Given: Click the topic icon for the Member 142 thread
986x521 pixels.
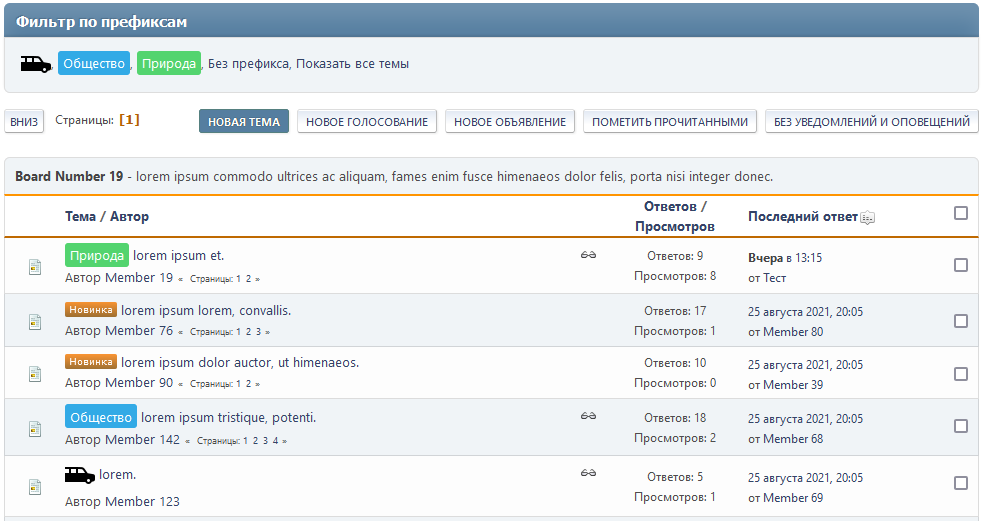Looking at the screenshot, I should (x=35, y=428).
